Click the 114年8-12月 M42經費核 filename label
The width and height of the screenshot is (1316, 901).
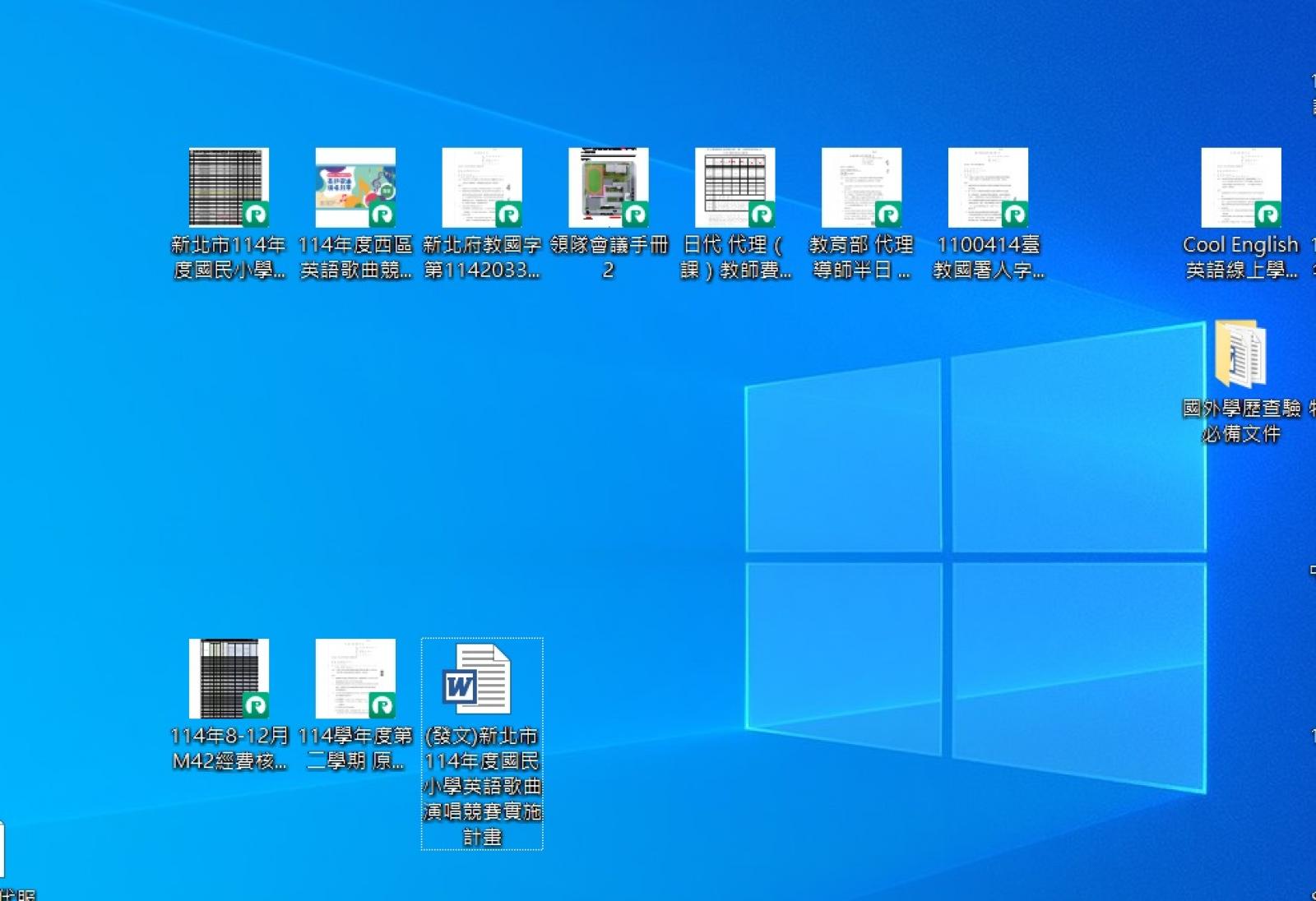(229, 748)
